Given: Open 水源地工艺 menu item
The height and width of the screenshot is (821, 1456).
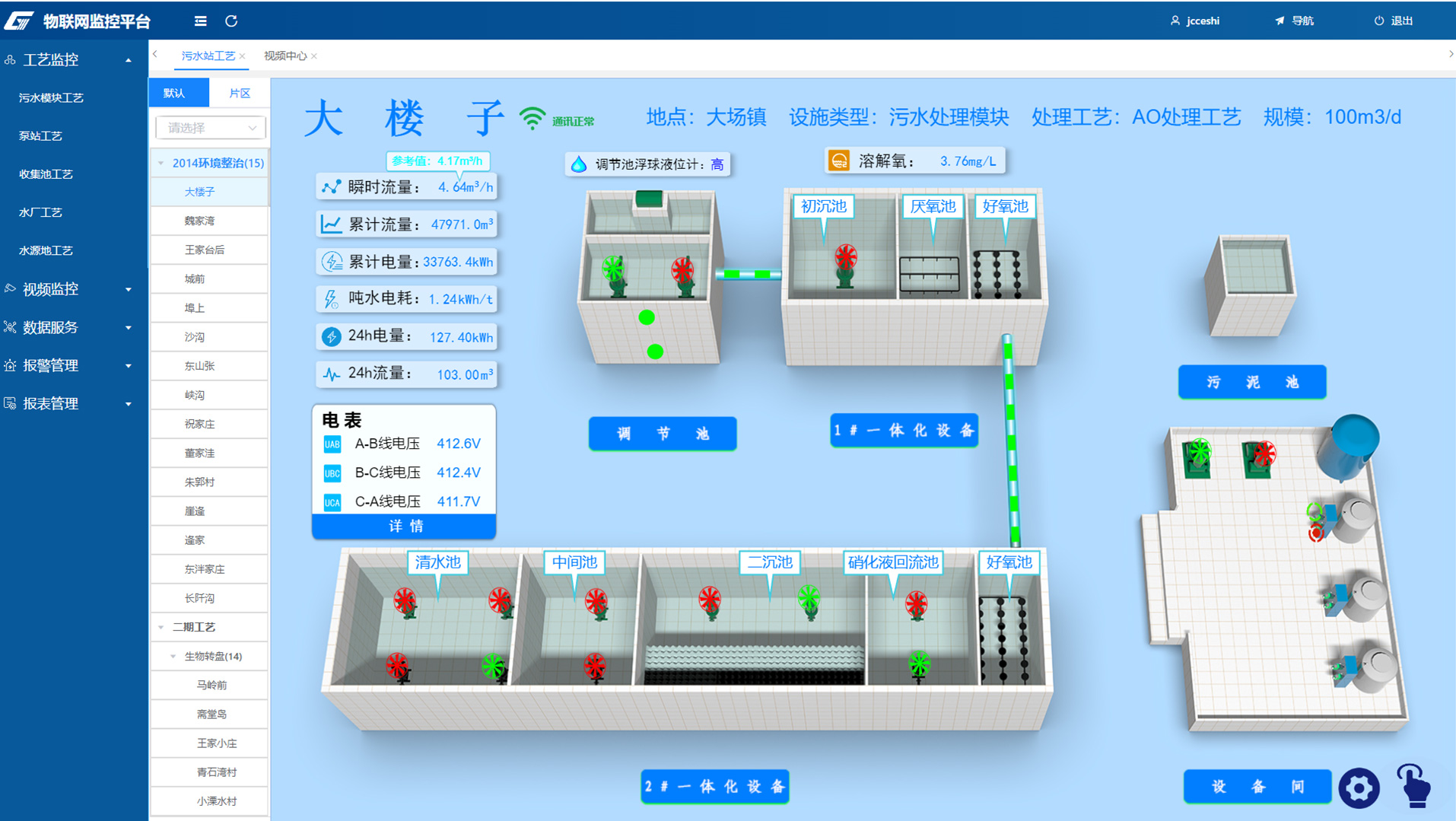Looking at the screenshot, I should (x=46, y=250).
